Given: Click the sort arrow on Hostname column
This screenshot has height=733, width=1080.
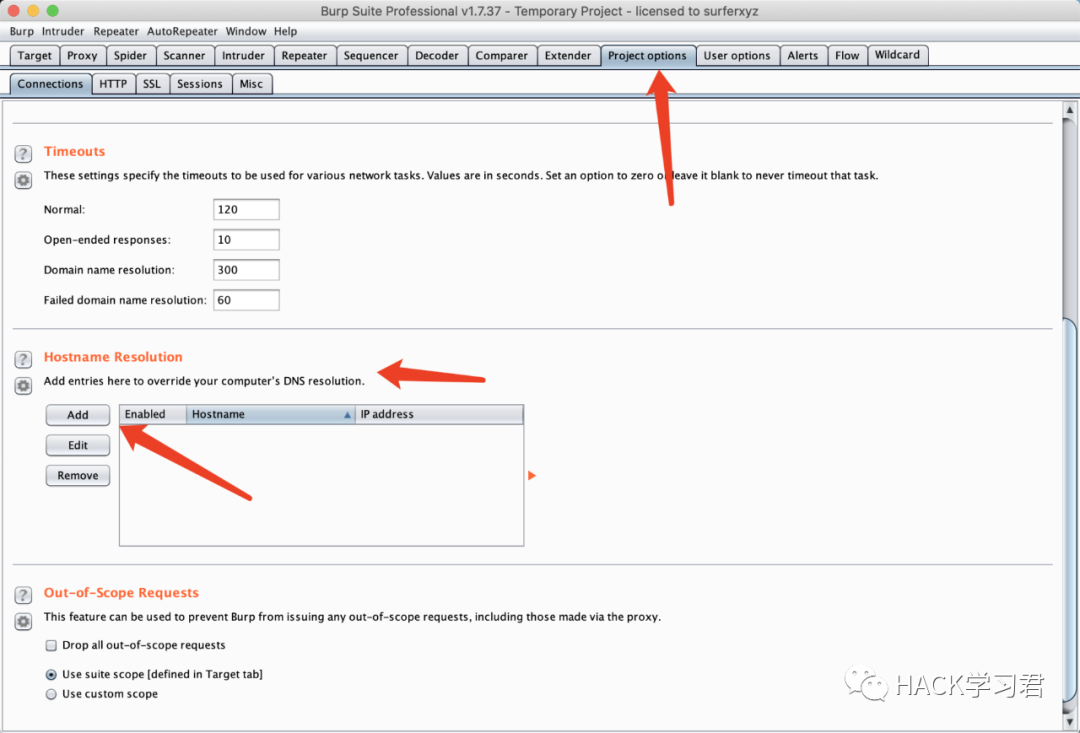Looking at the screenshot, I should [347, 415].
